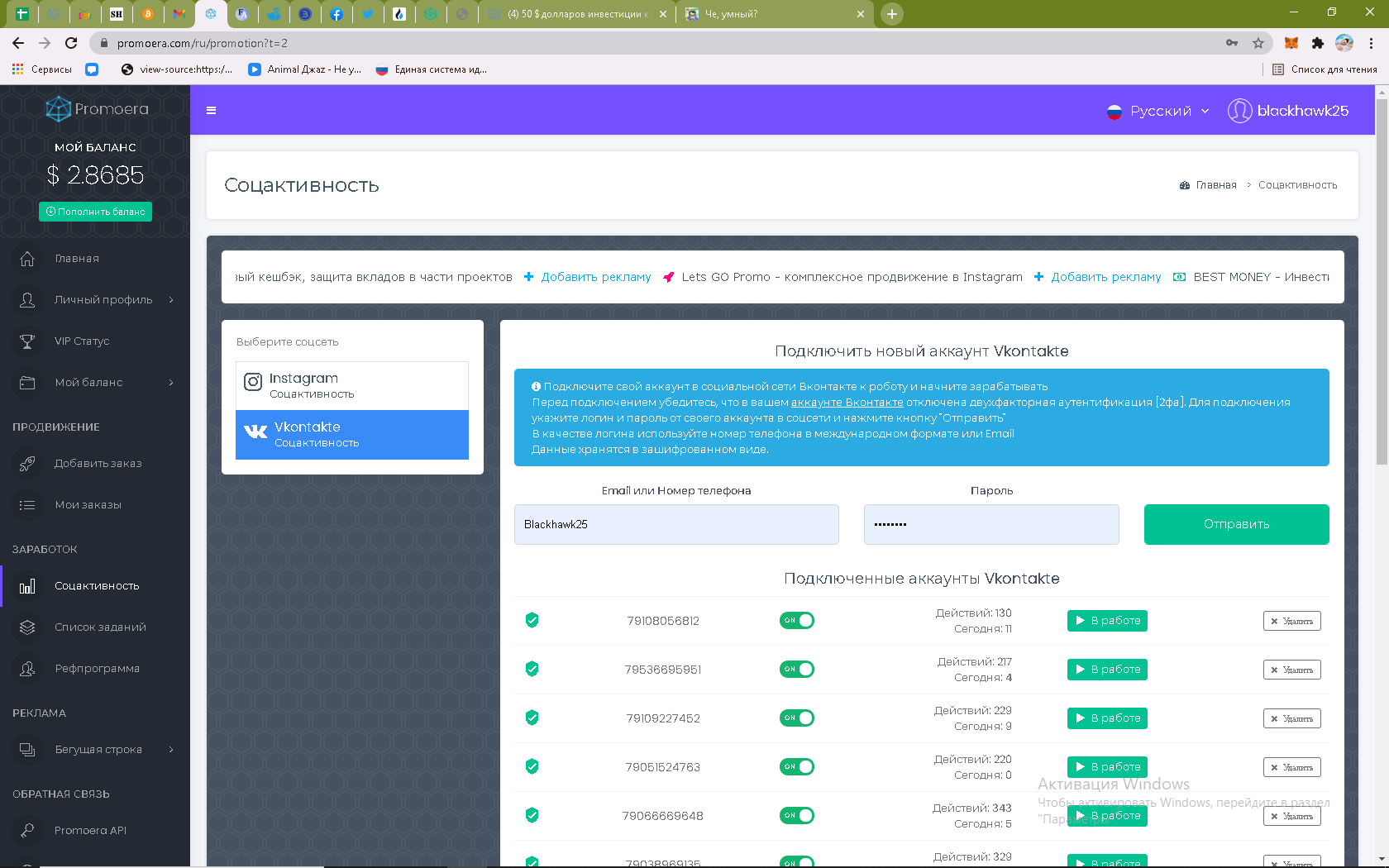The width and height of the screenshot is (1389, 868).
Task: Click the verified shield icon for 79109227452
Action: (x=532, y=718)
